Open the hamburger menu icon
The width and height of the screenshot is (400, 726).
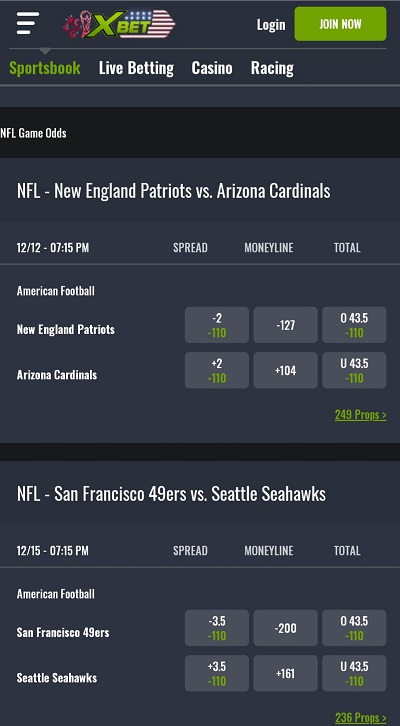[x=28, y=23]
